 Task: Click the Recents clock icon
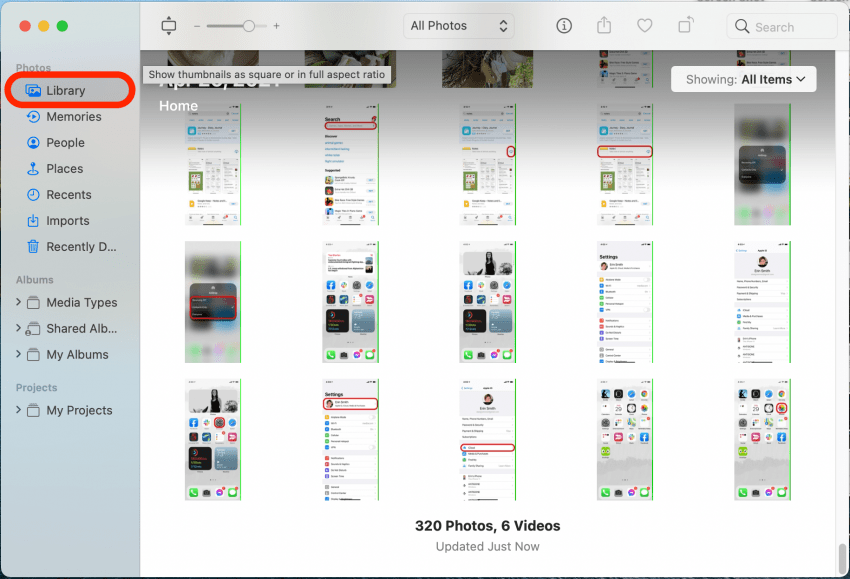pos(33,195)
